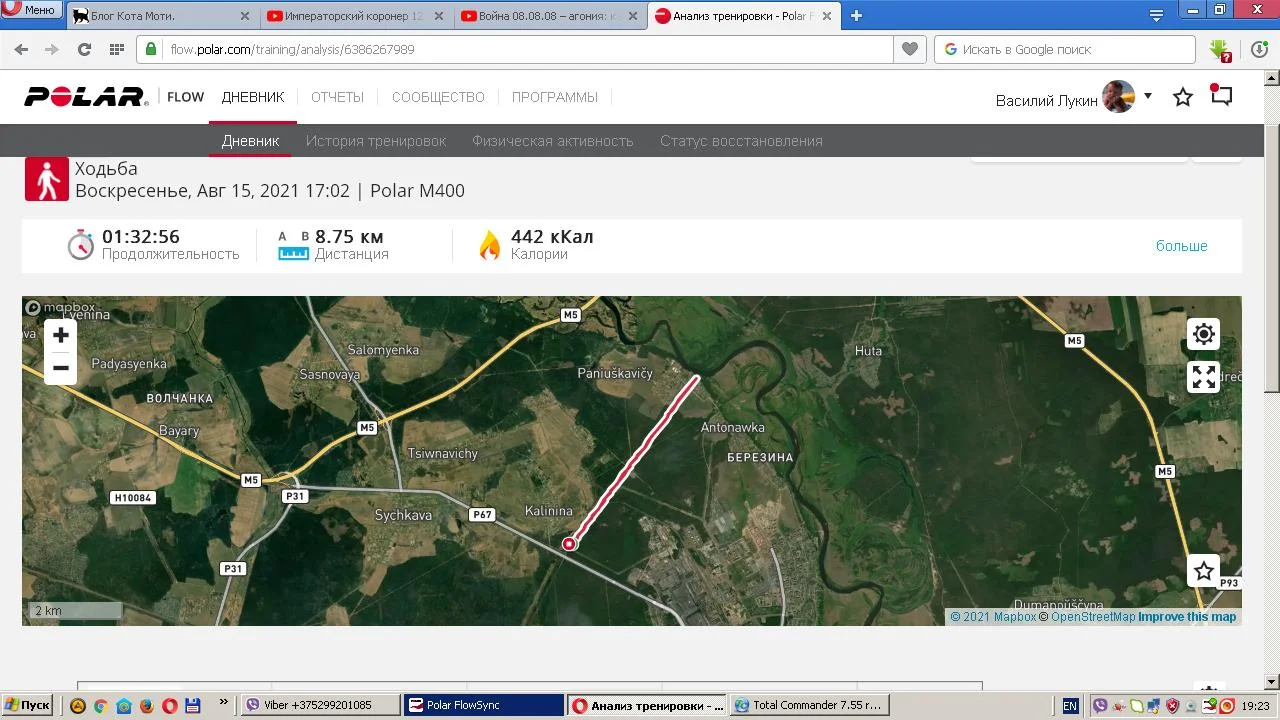Click the mapbox logo on map
This screenshot has height=720, width=1280.
click(60, 307)
